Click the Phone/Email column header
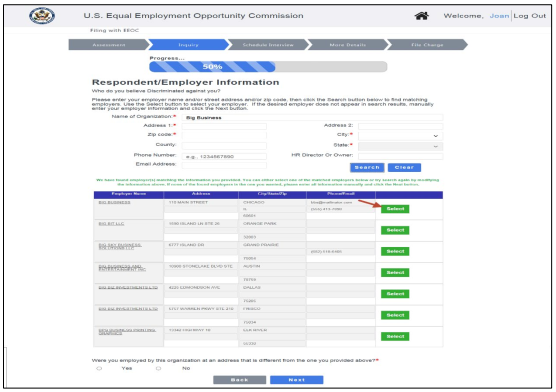The width and height of the screenshot is (556, 392). [341, 194]
